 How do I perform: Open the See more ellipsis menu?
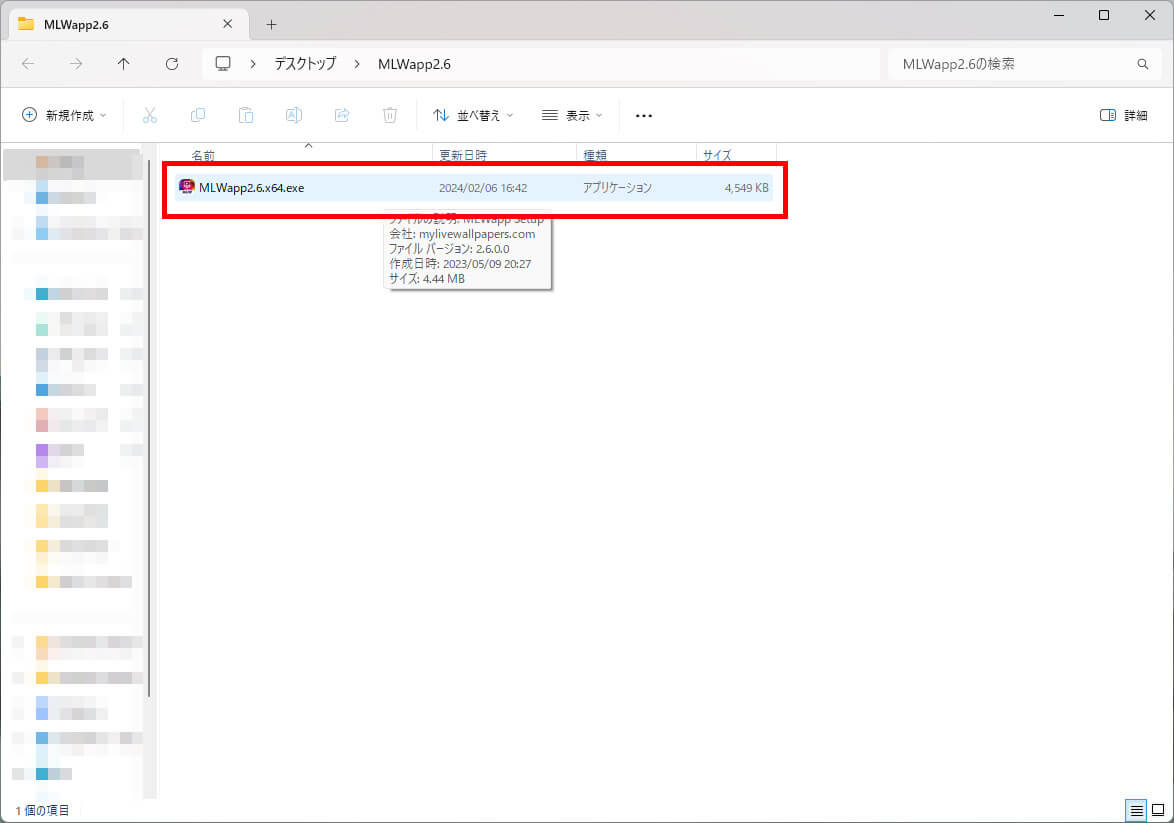click(x=643, y=116)
